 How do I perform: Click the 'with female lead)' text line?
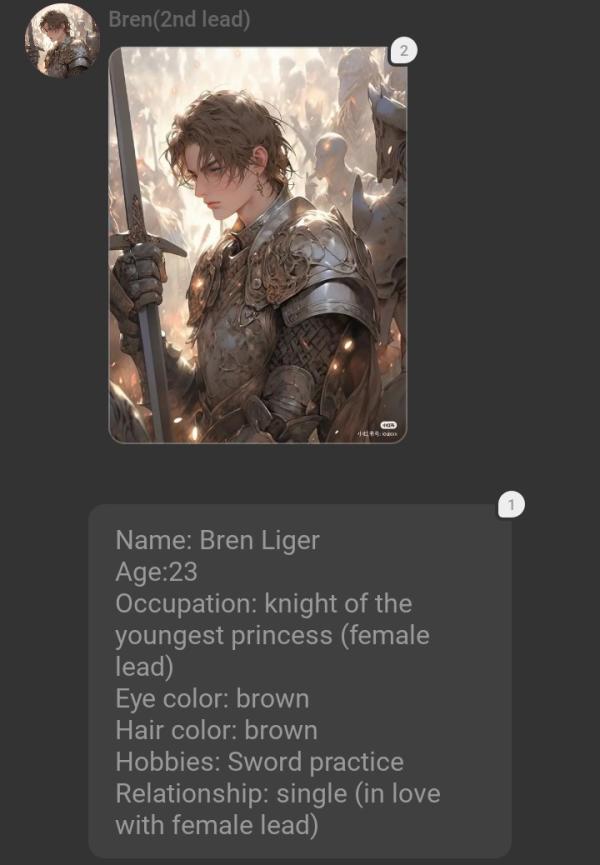(217, 826)
